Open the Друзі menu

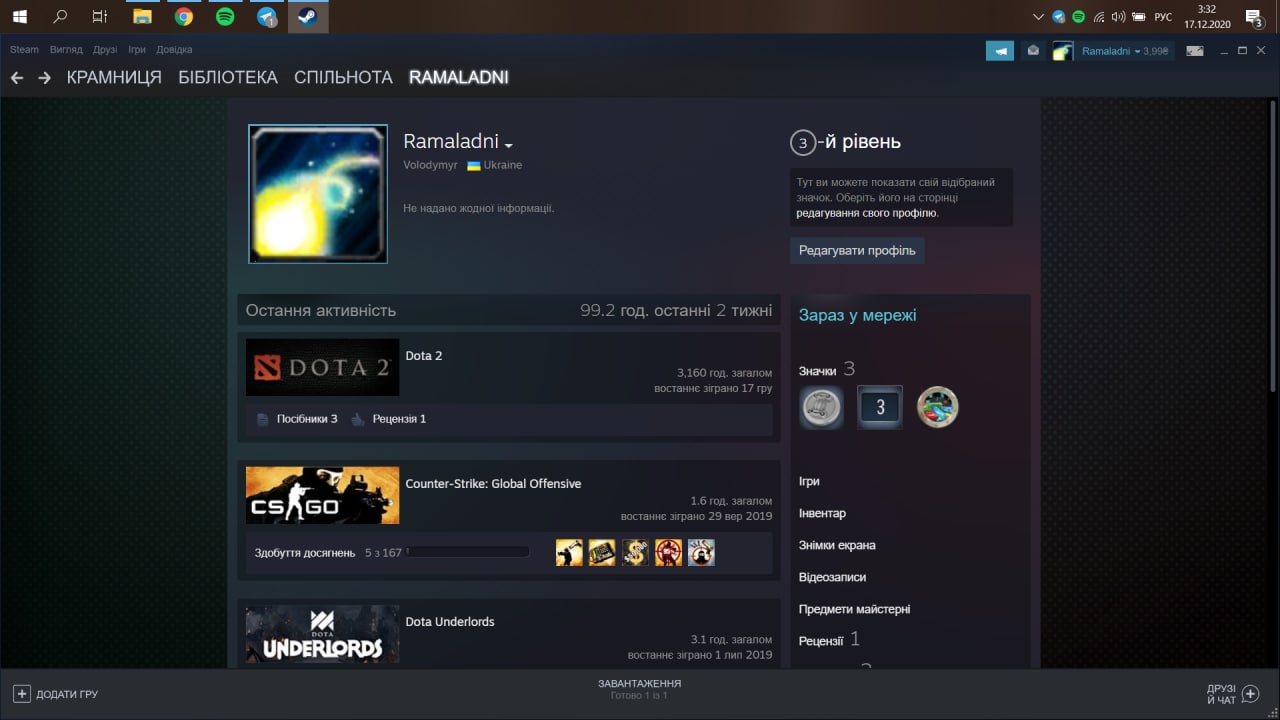click(x=105, y=49)
